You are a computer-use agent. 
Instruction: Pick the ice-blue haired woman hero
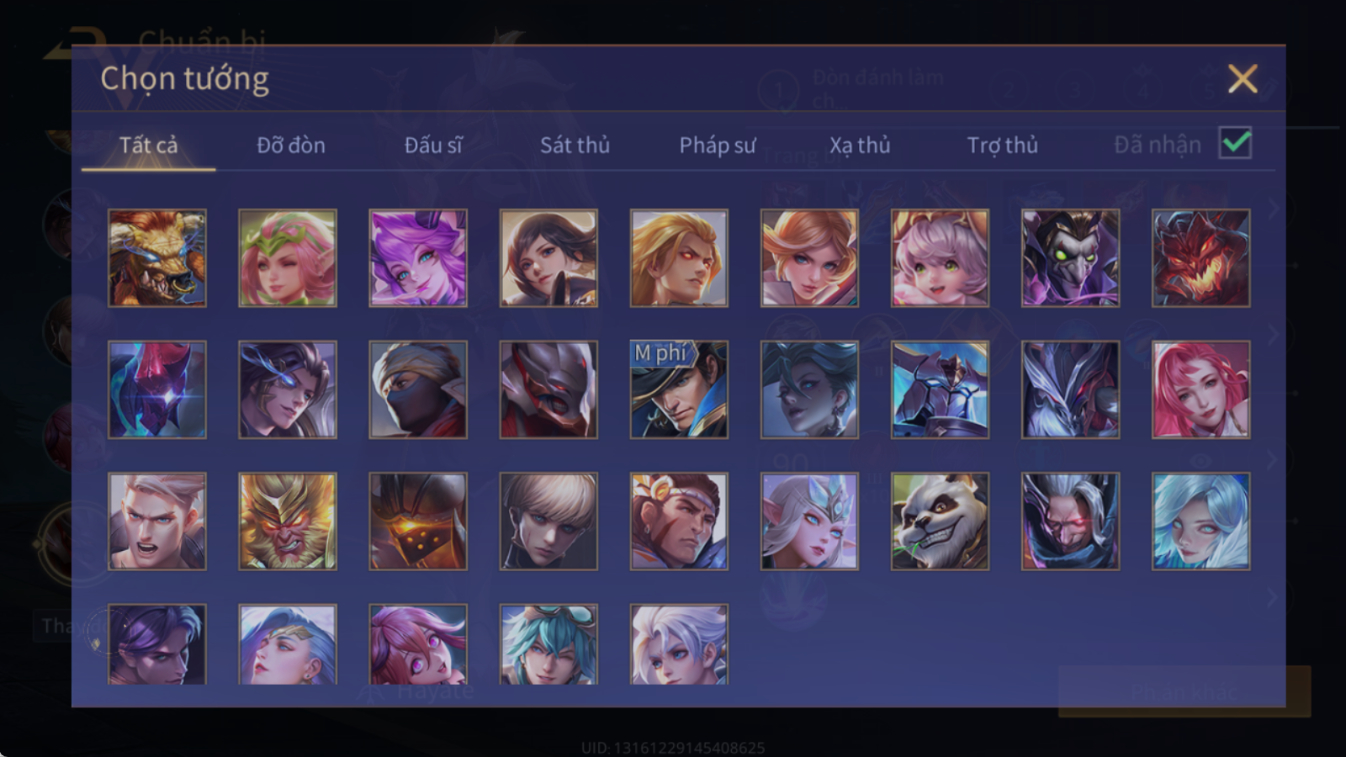[1201, 521]
